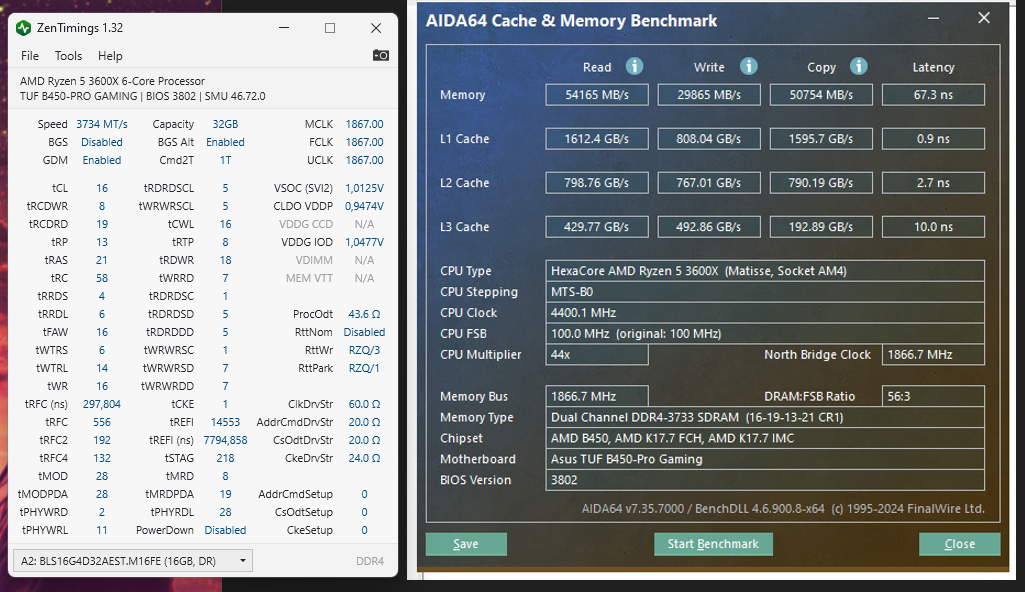Close the ZenTimings window

tap(376, 28)
